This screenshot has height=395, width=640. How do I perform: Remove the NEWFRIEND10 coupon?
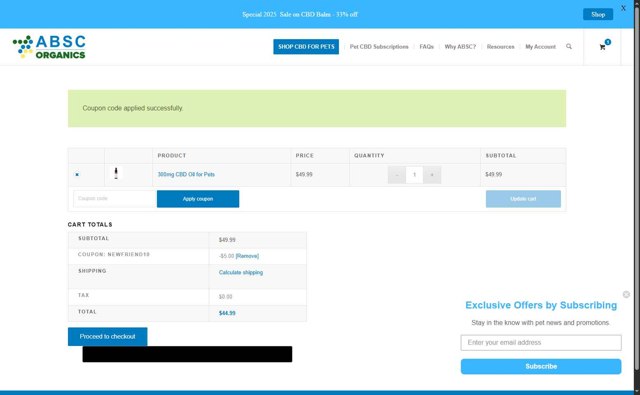pos(247,256)
